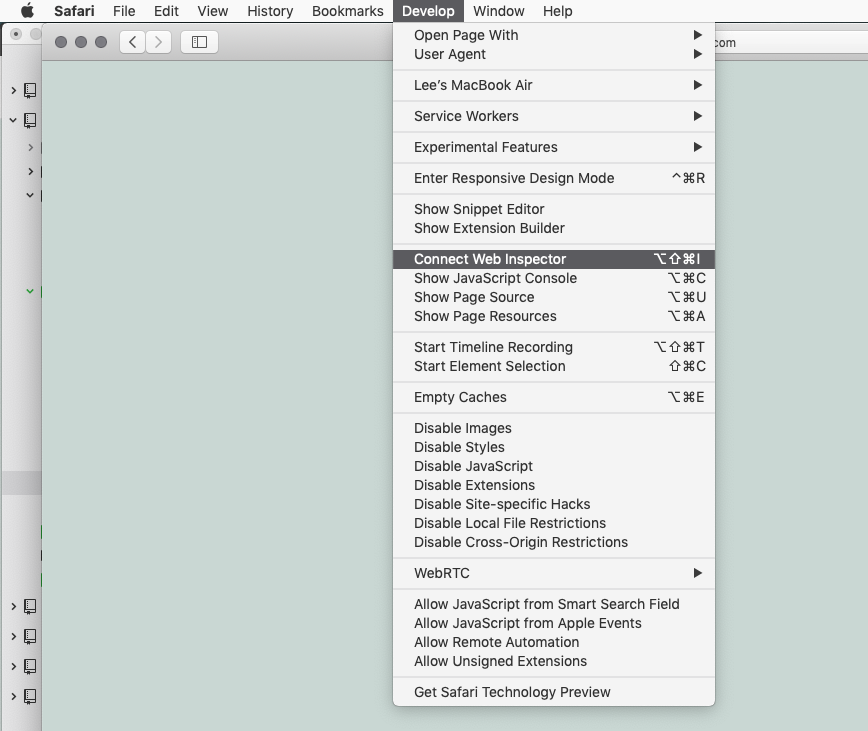Open the Window menu
The height and width of the screenshot is (731, 868).
tap(499, 11)
